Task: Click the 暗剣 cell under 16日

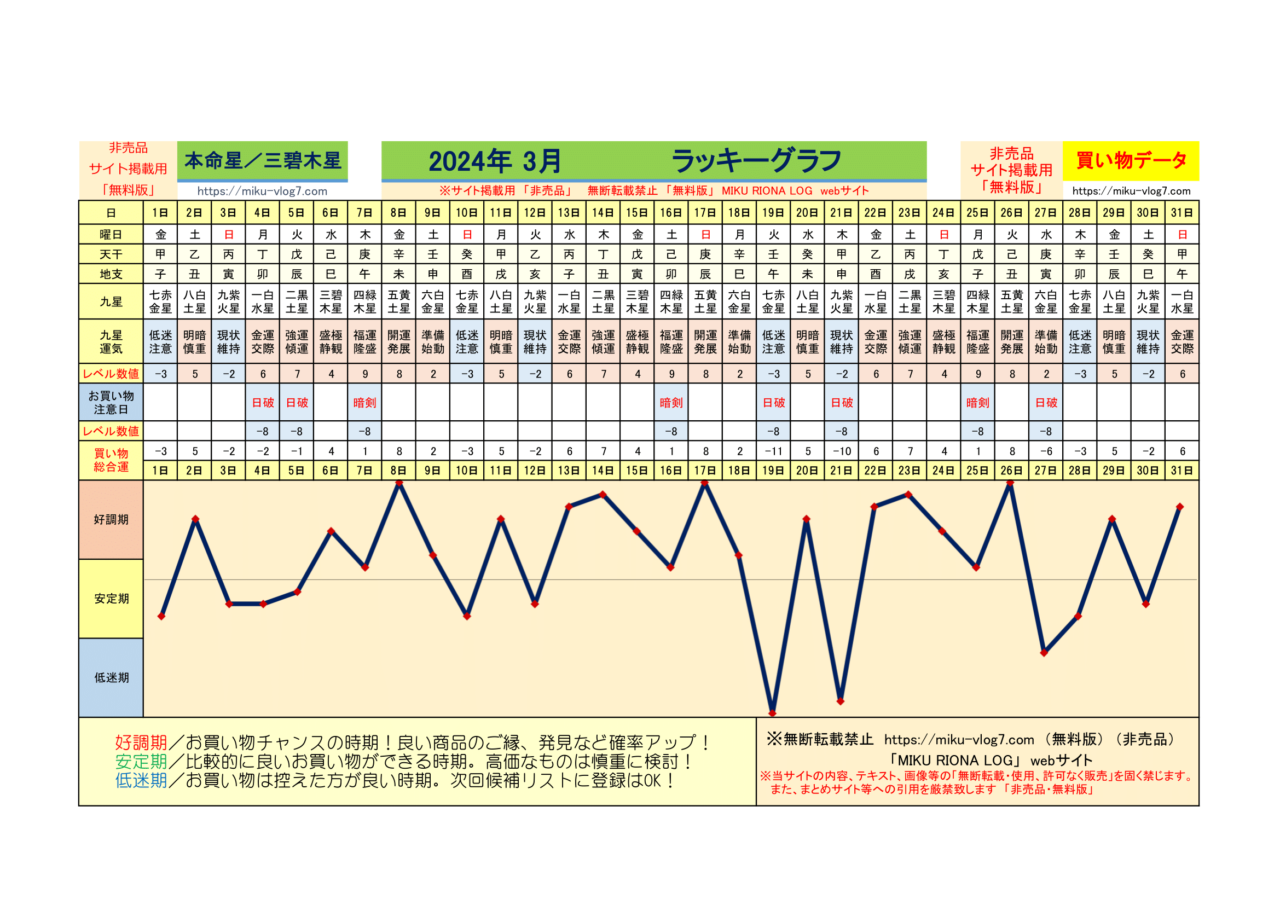Action: click(x=670, y=402)
